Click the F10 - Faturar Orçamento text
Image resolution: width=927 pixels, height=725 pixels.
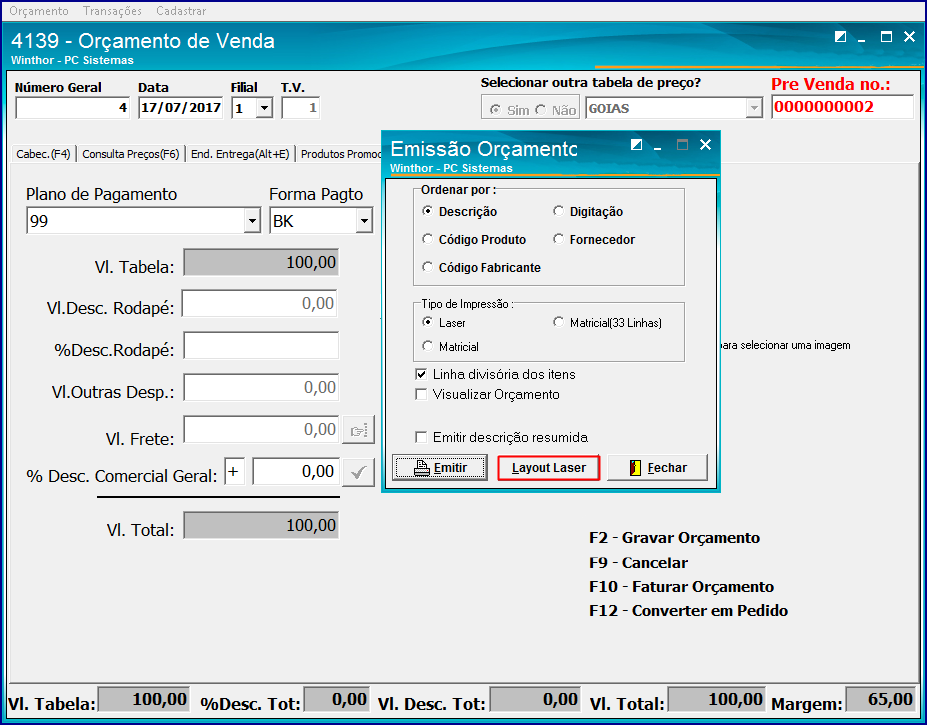coord(682,587)
